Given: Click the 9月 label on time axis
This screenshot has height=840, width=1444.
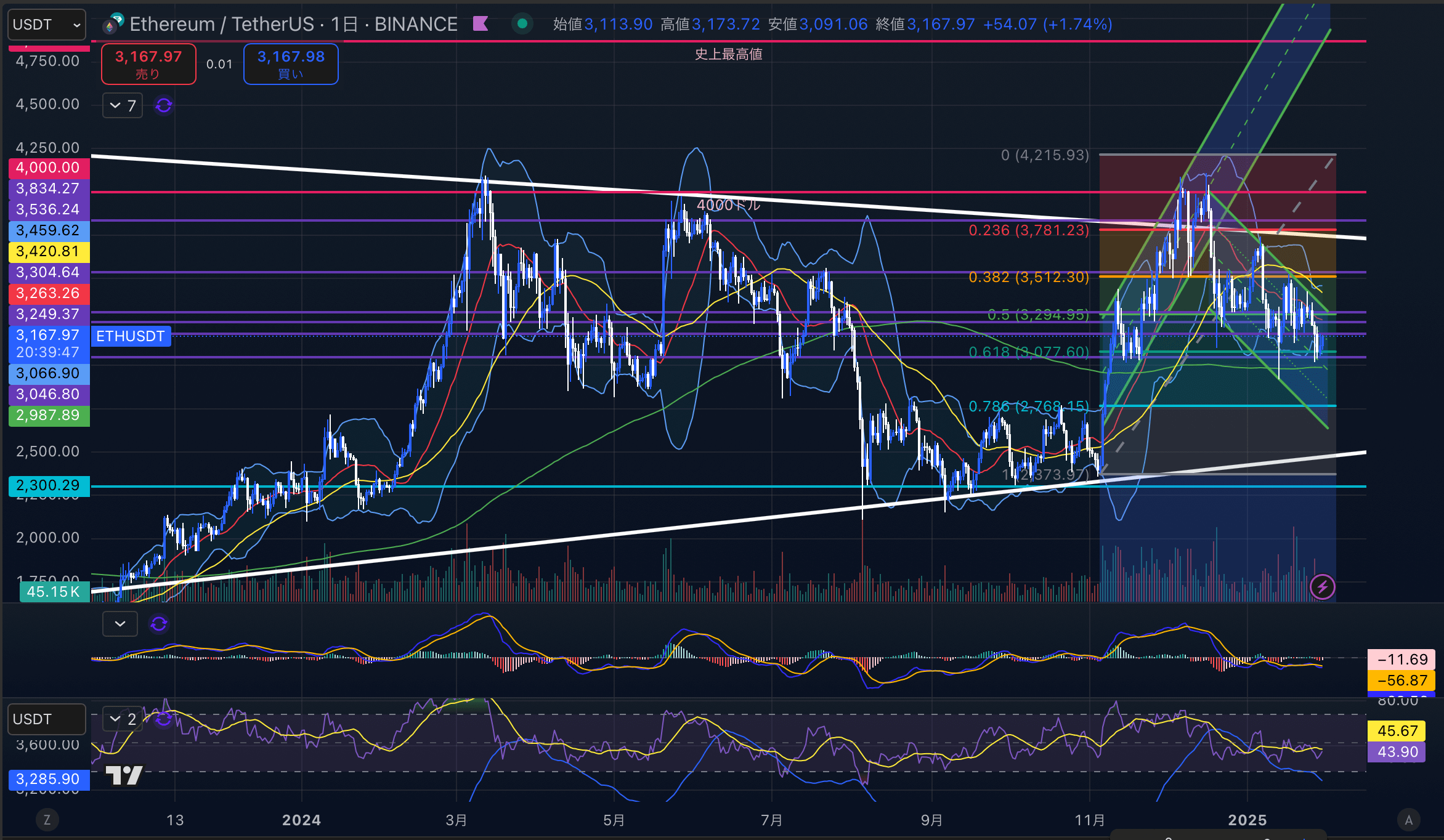Looking at the screenshot, I should pos(932,820).
